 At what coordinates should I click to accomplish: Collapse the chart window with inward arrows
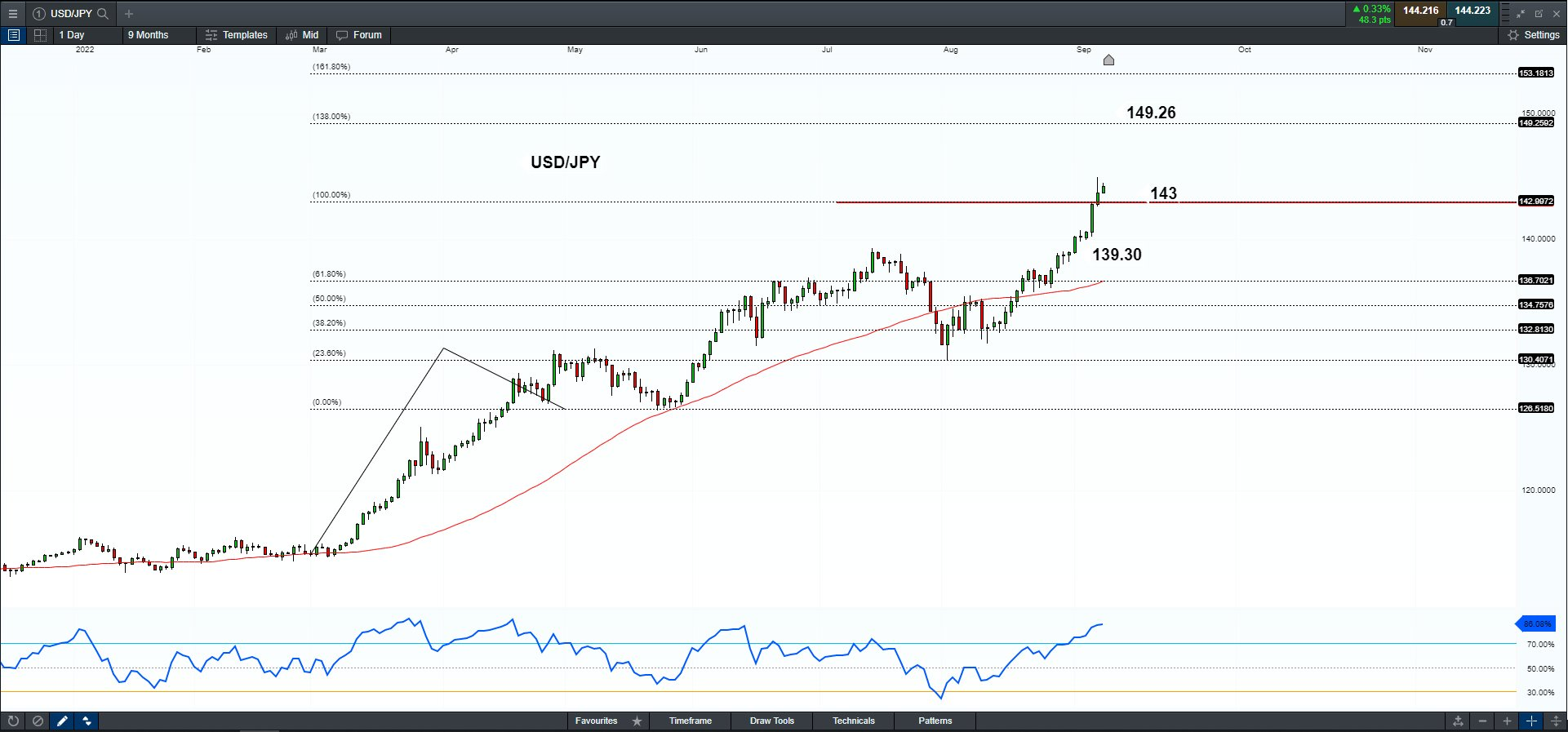(1521, 13)
